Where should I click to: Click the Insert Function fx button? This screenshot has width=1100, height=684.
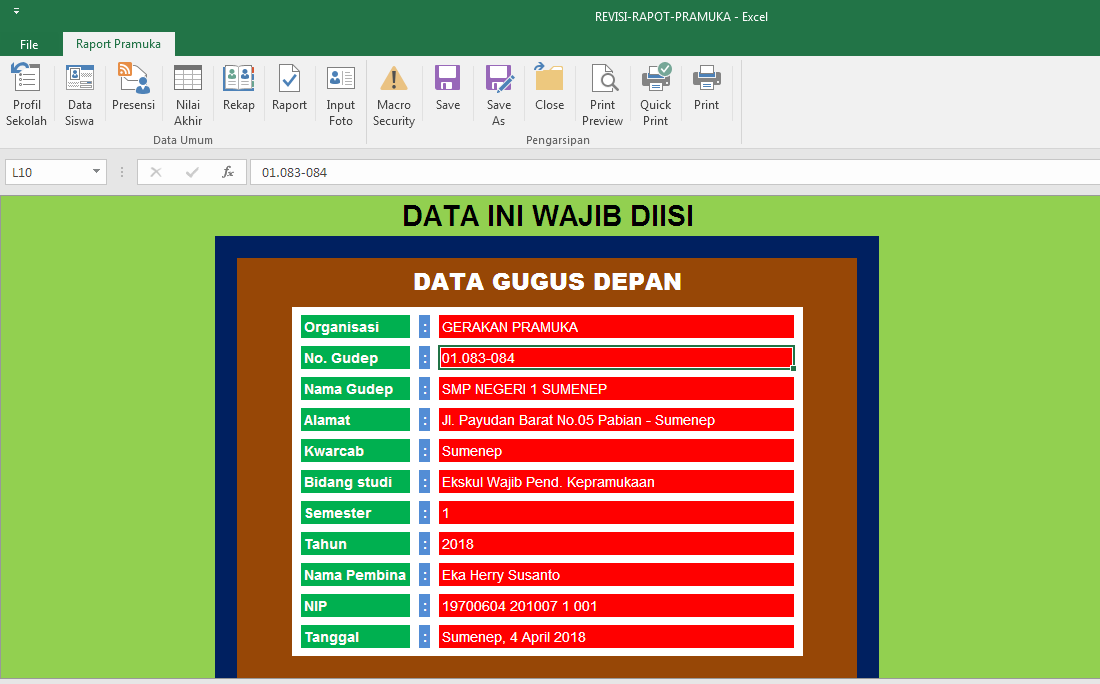[x=228, y=171]
